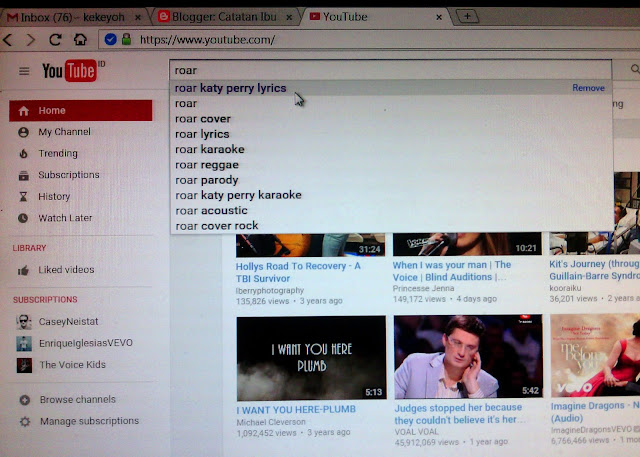Open I WANT YOU HERE-PLUMB title link
Viewport: 640px width, 457px height.
[296, 409]
